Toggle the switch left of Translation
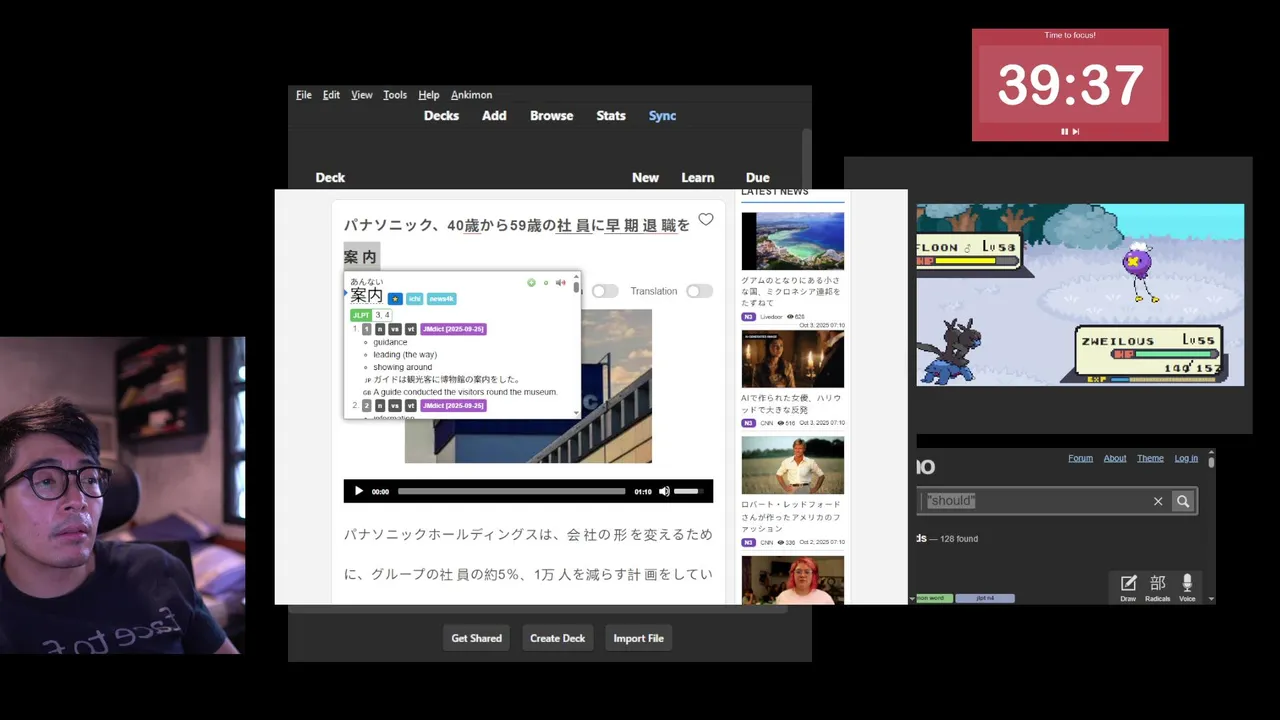The width and height of the screenshot is (1280, 720). pyautogui.click(x=605, y=291)
